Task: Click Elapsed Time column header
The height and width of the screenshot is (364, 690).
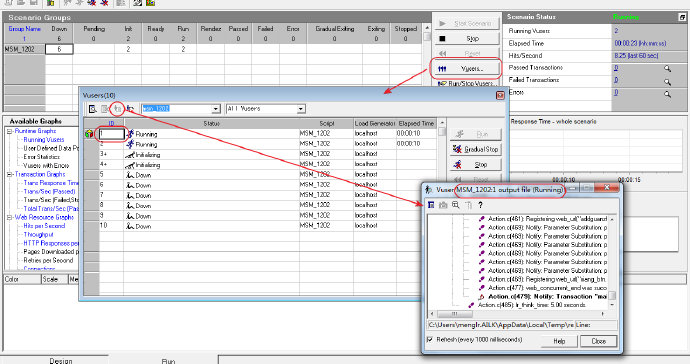Action: point(416,123)
